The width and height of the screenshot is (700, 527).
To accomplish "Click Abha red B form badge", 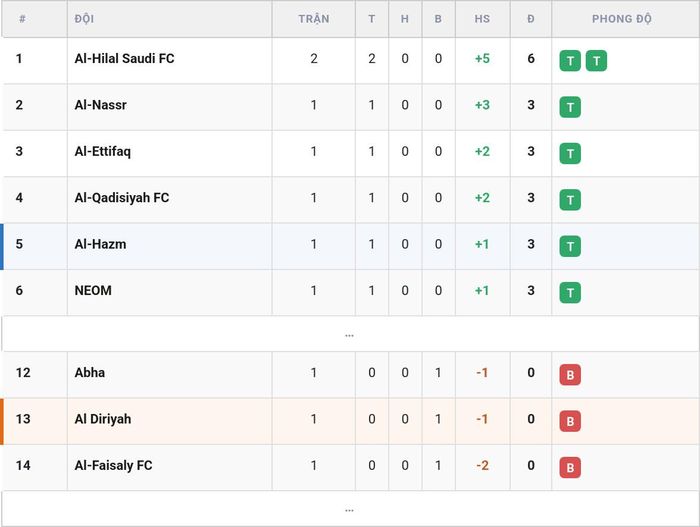I will tap(570, 375).
